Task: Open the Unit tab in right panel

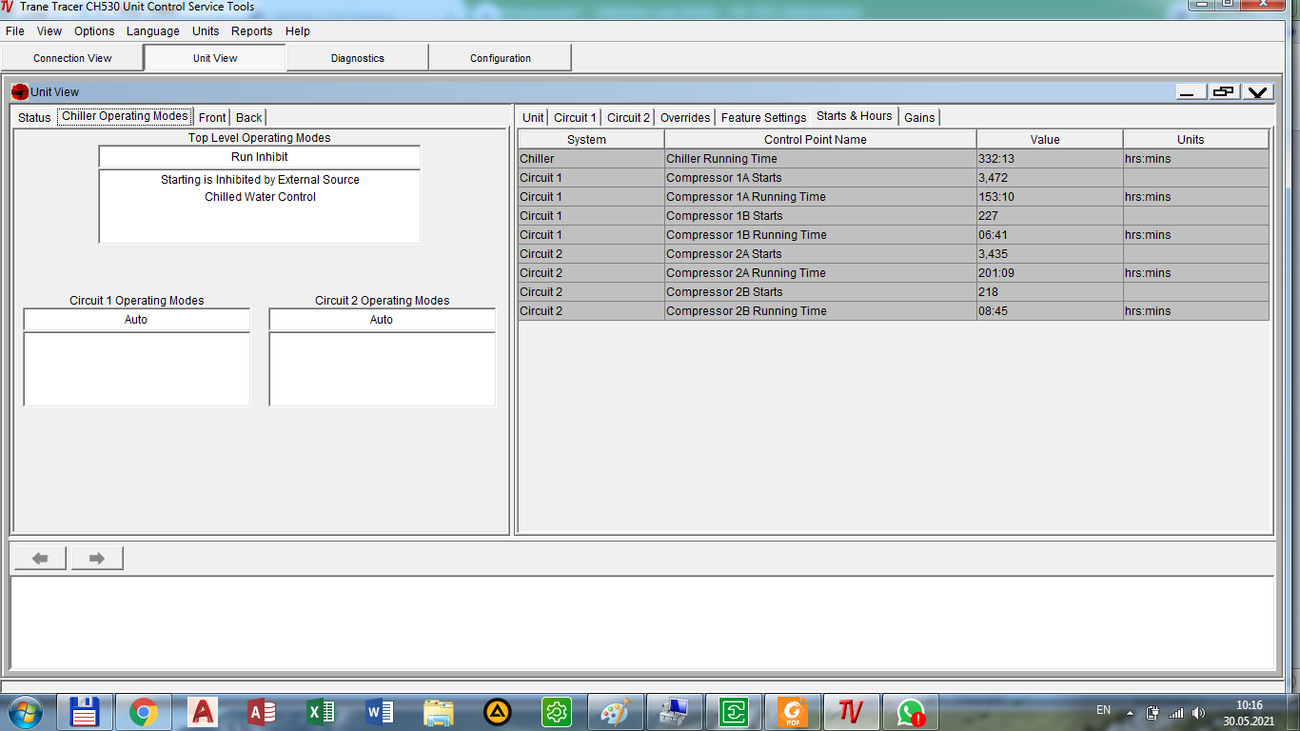Action: (x=533, y=117)
